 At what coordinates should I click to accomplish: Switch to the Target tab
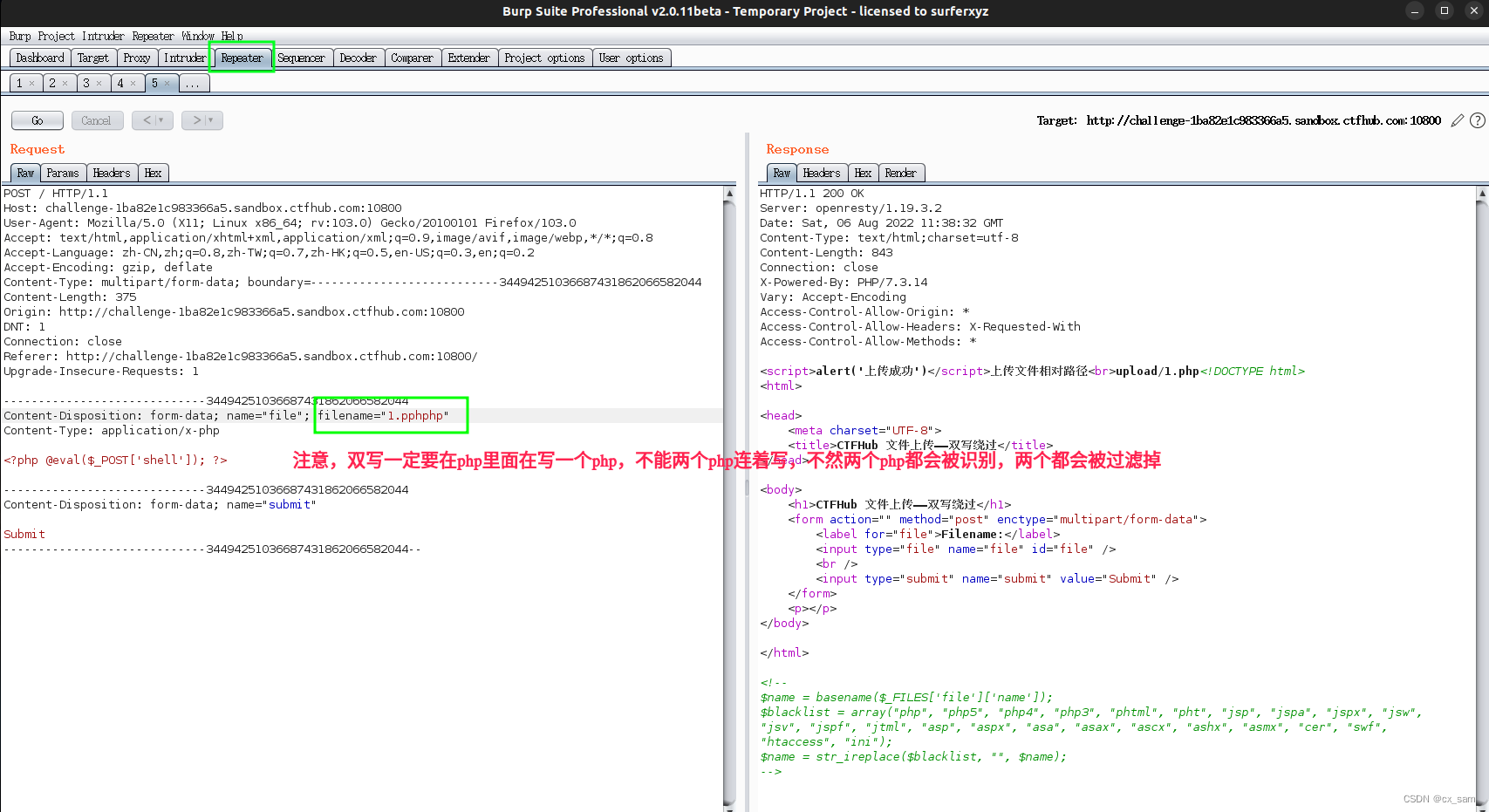tap(93, 58)
